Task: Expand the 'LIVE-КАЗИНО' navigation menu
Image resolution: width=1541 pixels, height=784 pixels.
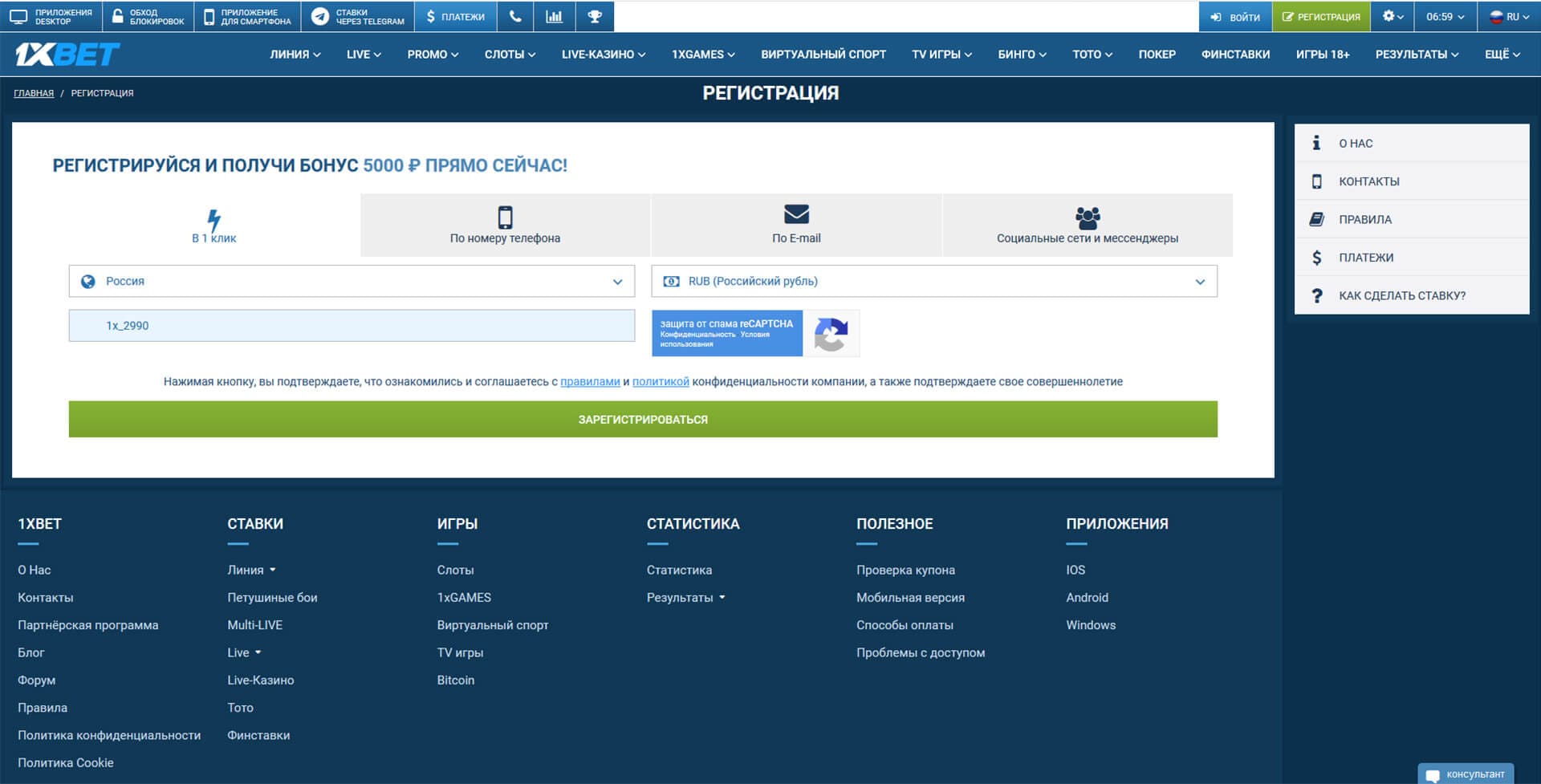Action: click(604, 55)
